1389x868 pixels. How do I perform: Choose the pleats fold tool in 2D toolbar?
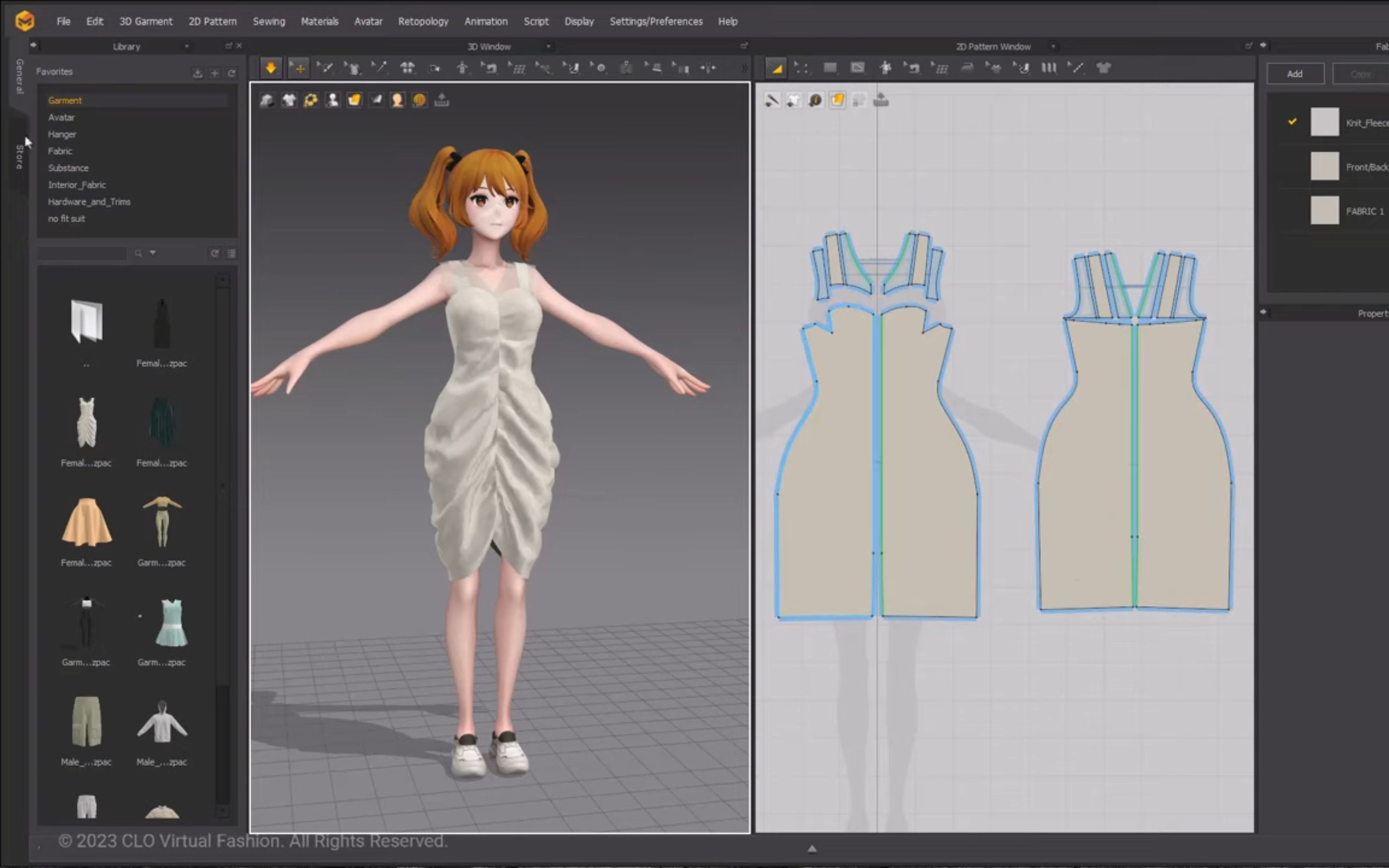tap(1049, 68)
